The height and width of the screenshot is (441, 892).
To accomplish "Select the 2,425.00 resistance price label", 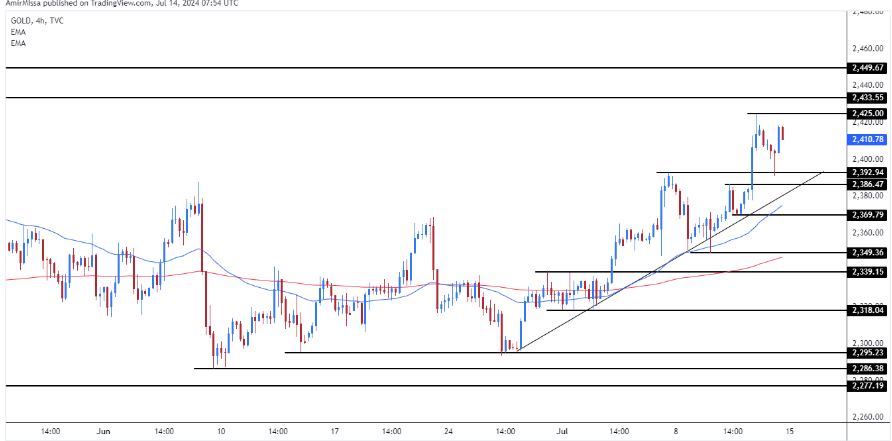I will 866,113.
